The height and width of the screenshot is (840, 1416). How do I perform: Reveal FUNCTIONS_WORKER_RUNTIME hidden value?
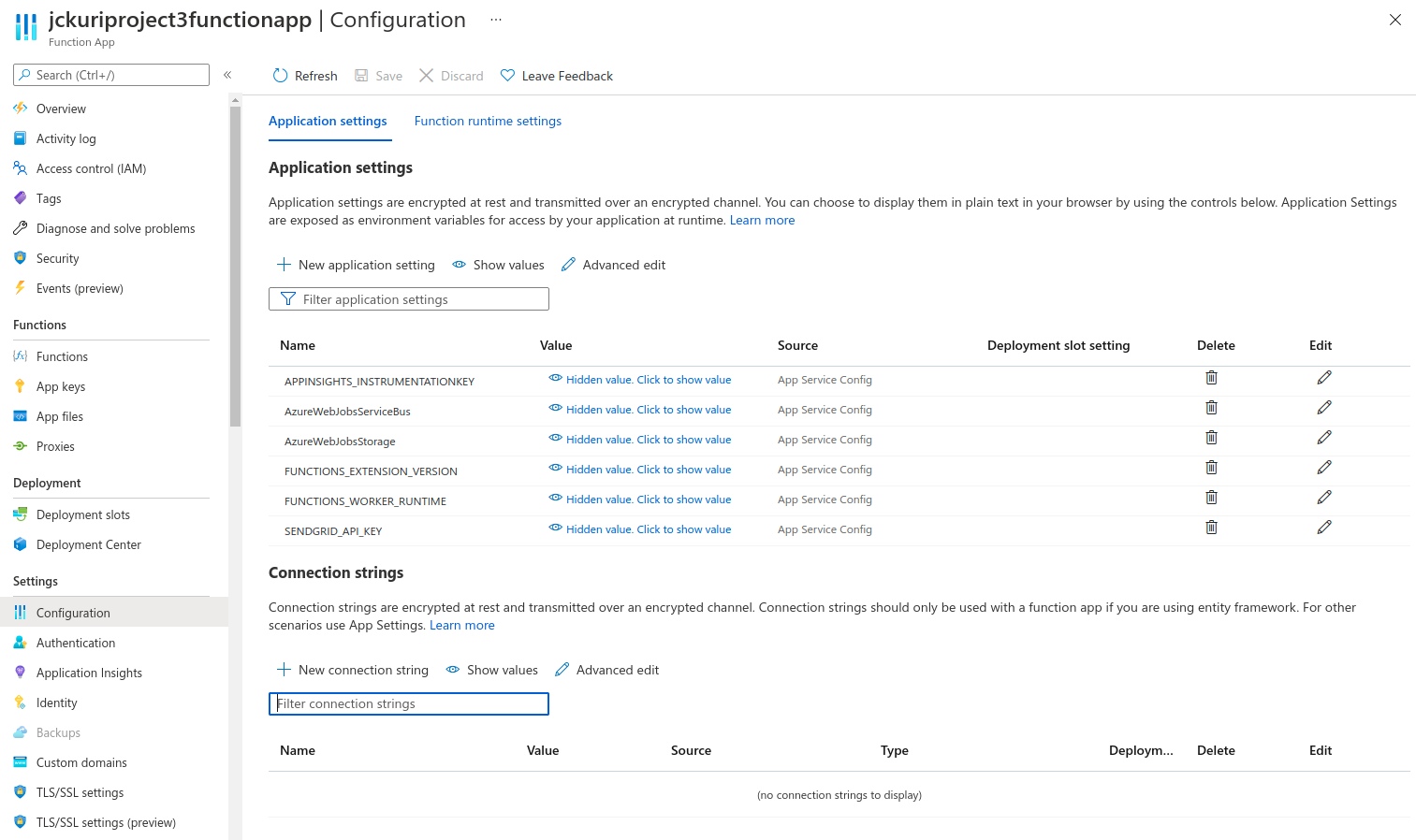click(640, 500)
